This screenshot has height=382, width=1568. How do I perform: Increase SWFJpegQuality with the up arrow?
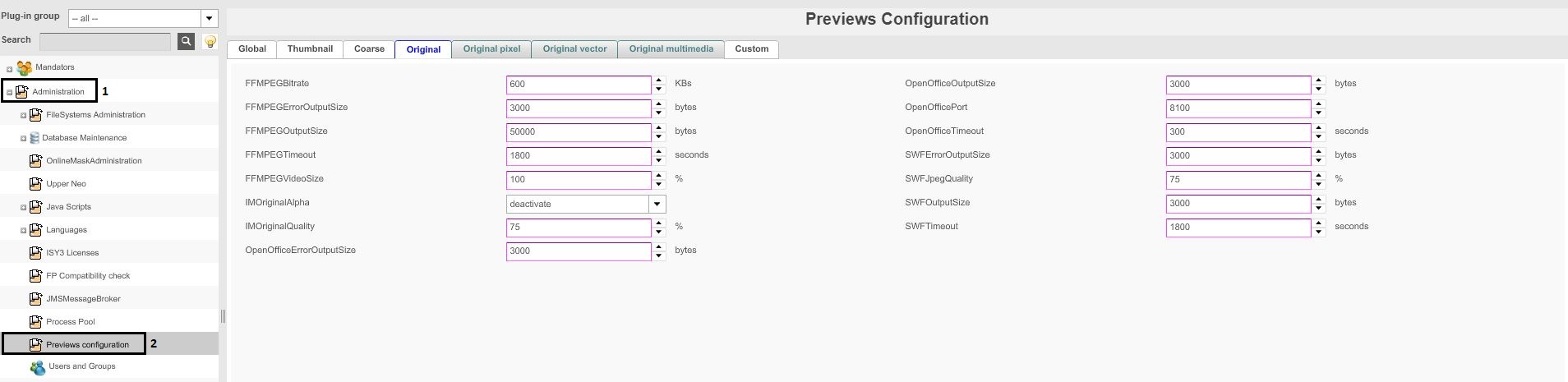1319,176
